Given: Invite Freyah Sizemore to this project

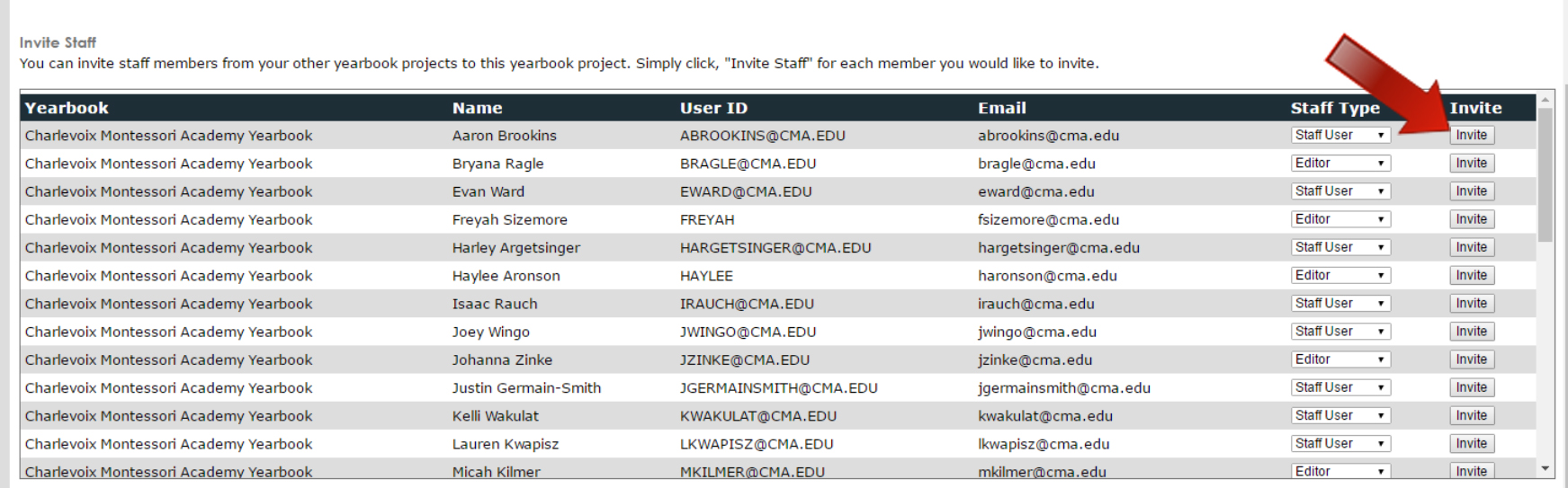Looking at the screenshot, I should coord(1472,219).
